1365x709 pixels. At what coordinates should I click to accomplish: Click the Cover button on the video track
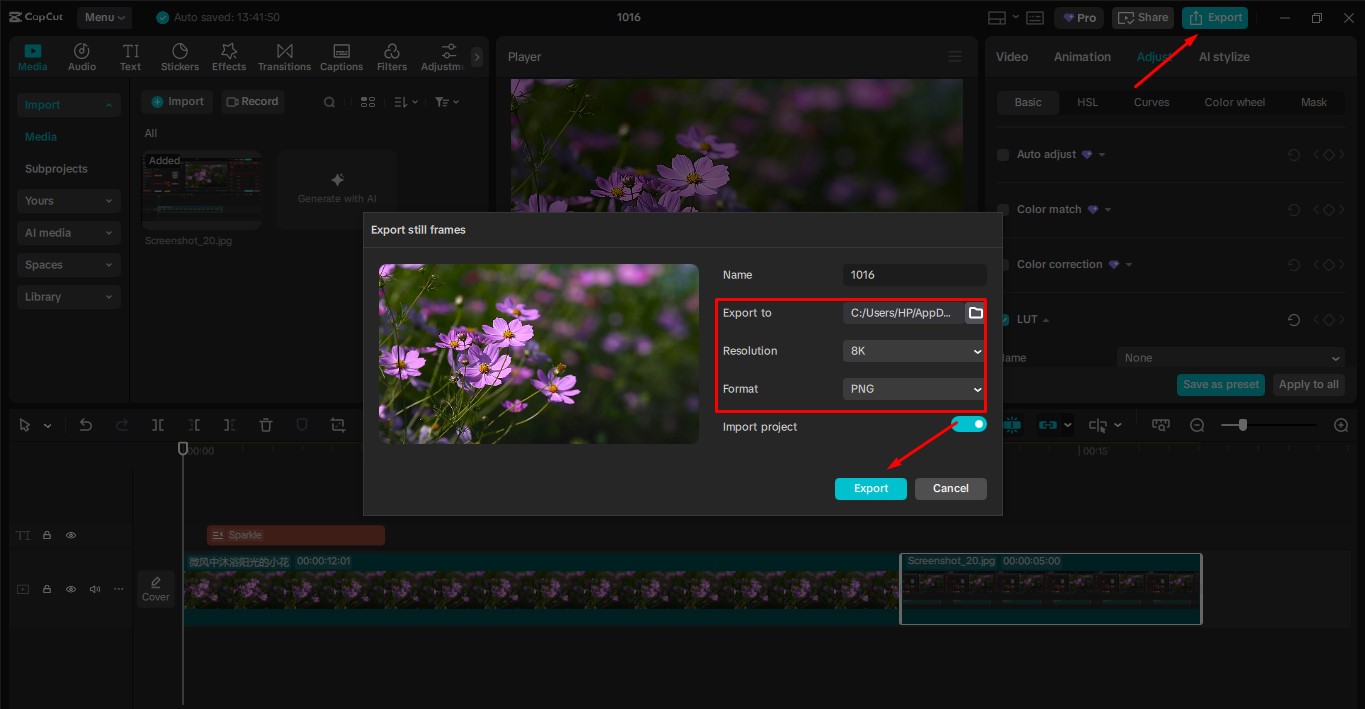pos(156,588)
